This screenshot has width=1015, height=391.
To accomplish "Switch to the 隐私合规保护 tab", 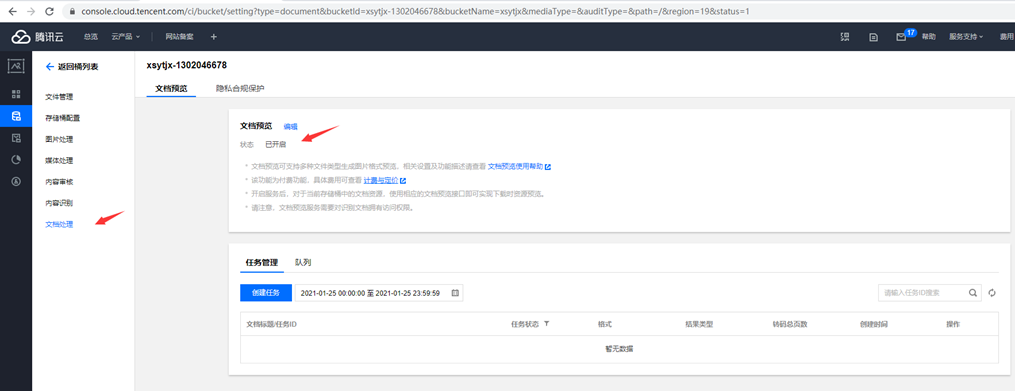I will [x=240, y=88].
